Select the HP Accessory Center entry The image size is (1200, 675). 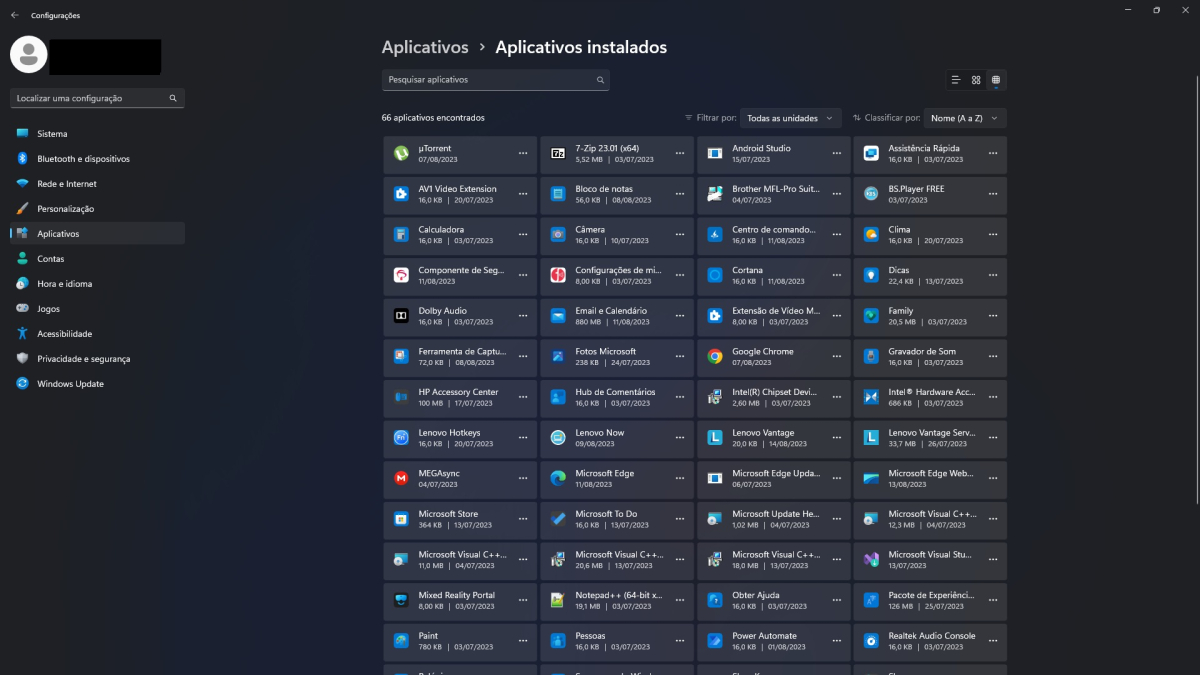[x=460, y=397]
